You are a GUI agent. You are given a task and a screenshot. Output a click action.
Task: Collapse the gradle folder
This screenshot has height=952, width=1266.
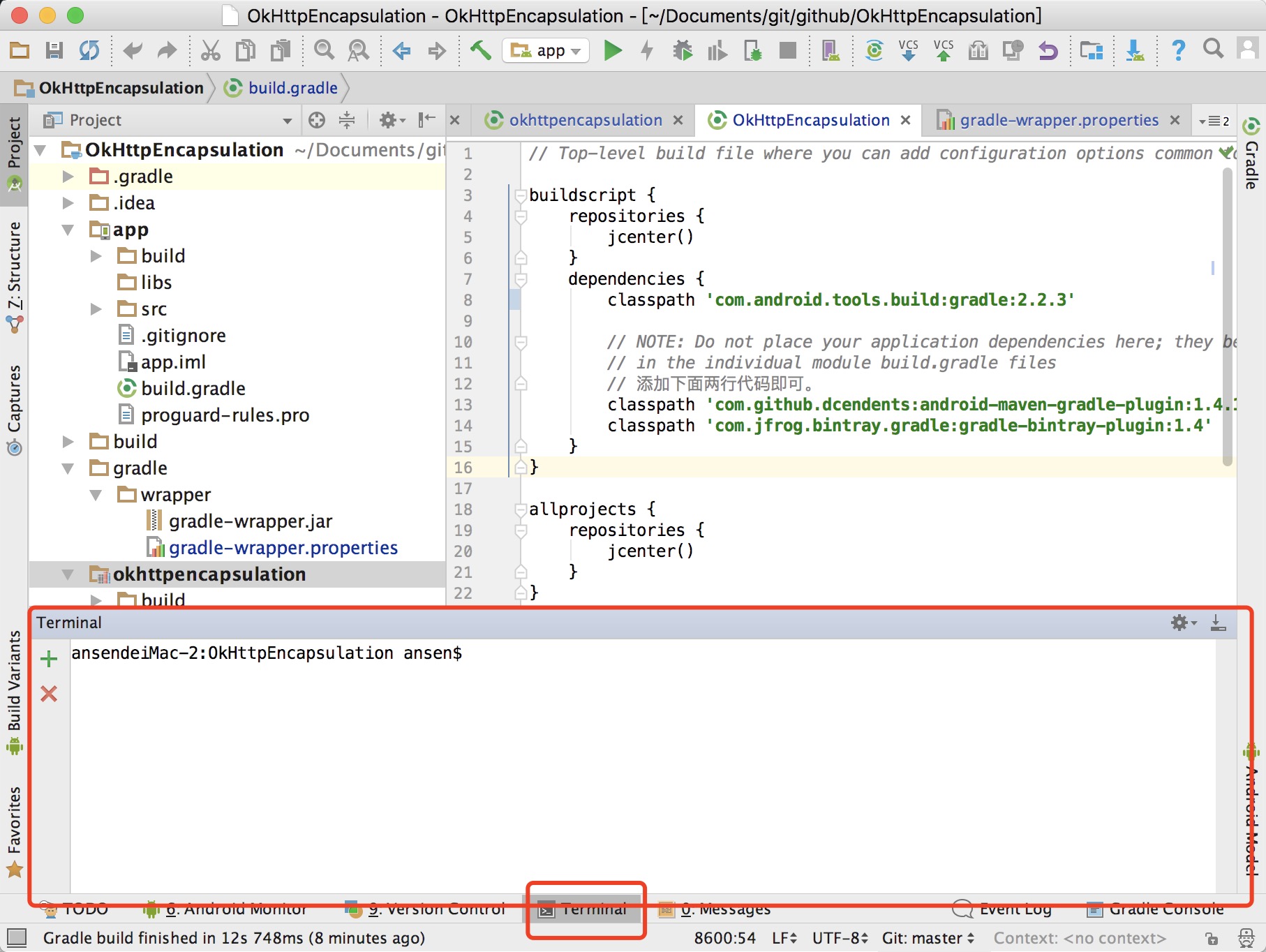[68, 468]
